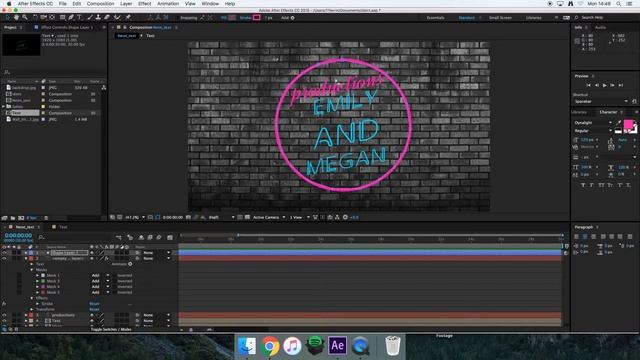Open the Graph Editor in timeline
This screenshot has width=640, height=360.
(x=170, y=237)
